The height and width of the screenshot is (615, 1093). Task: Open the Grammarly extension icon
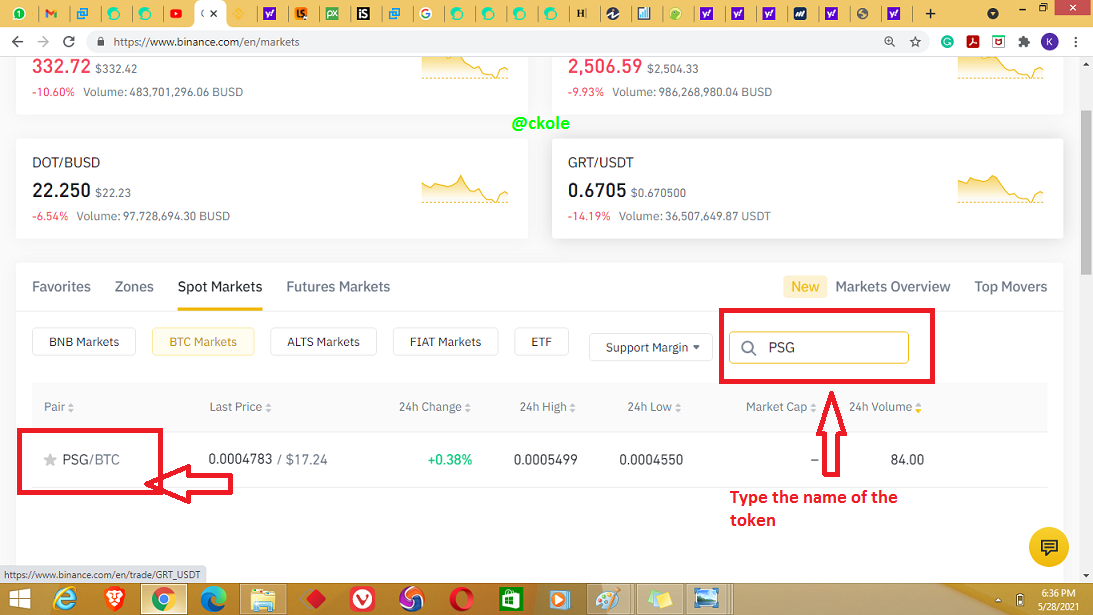[947, 42]
